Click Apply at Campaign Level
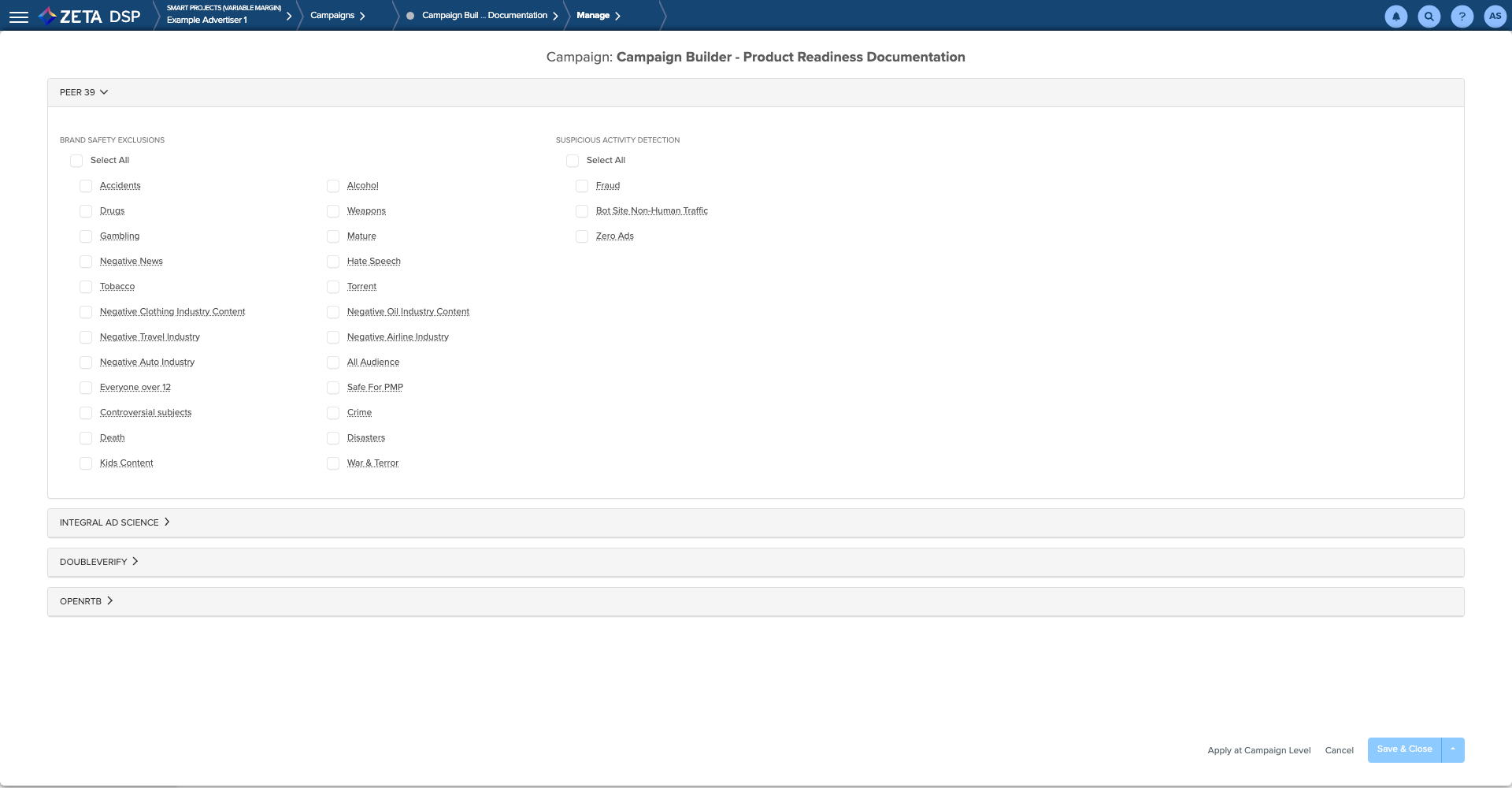 (x=1258, y=750)
